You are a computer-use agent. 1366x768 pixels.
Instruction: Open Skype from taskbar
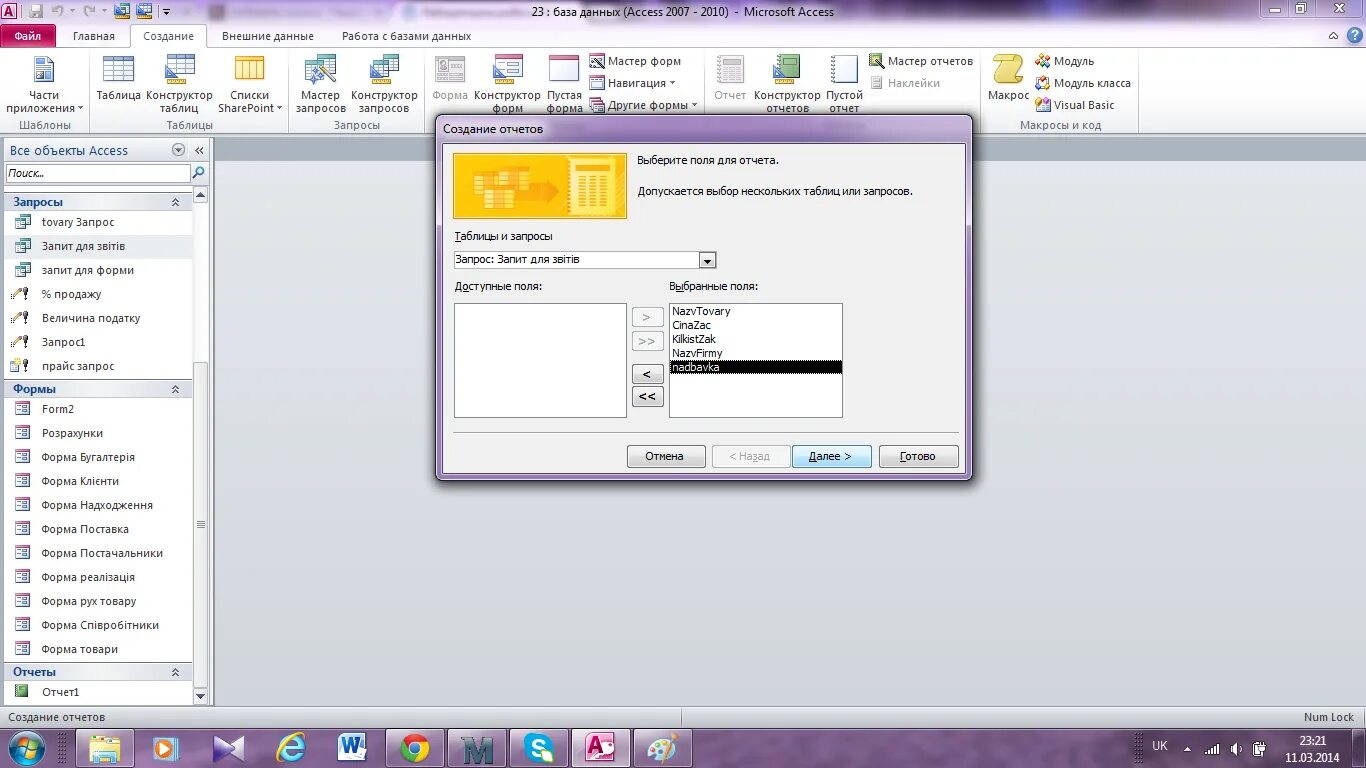click(x=539, y=748)
